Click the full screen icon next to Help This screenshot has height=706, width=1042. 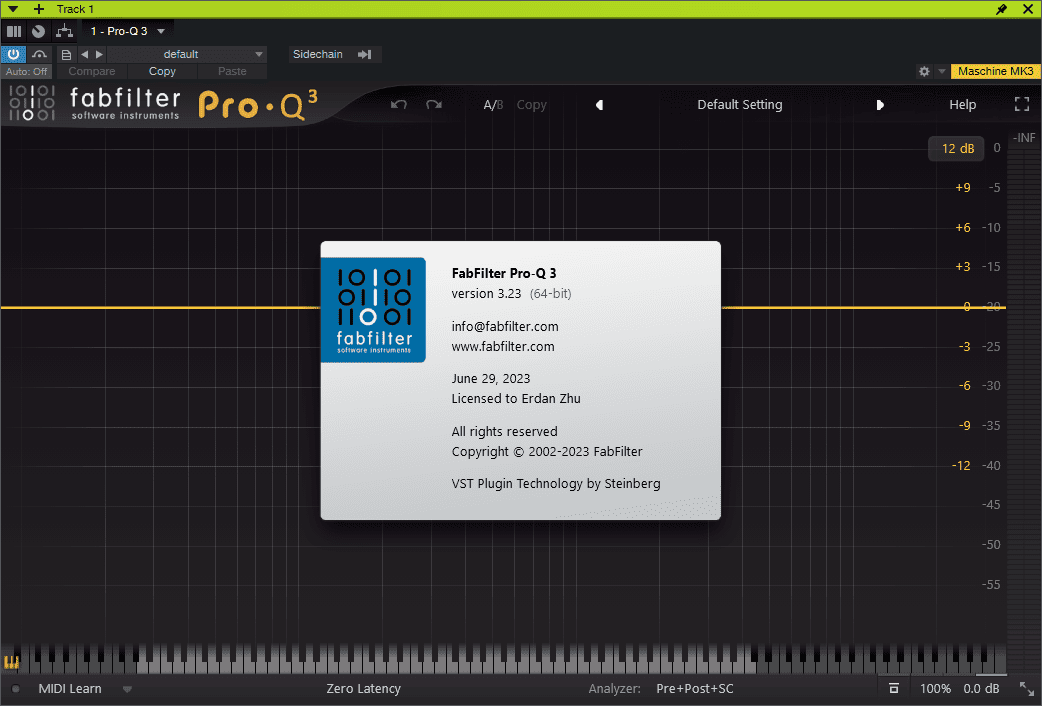click(1021, 103)
